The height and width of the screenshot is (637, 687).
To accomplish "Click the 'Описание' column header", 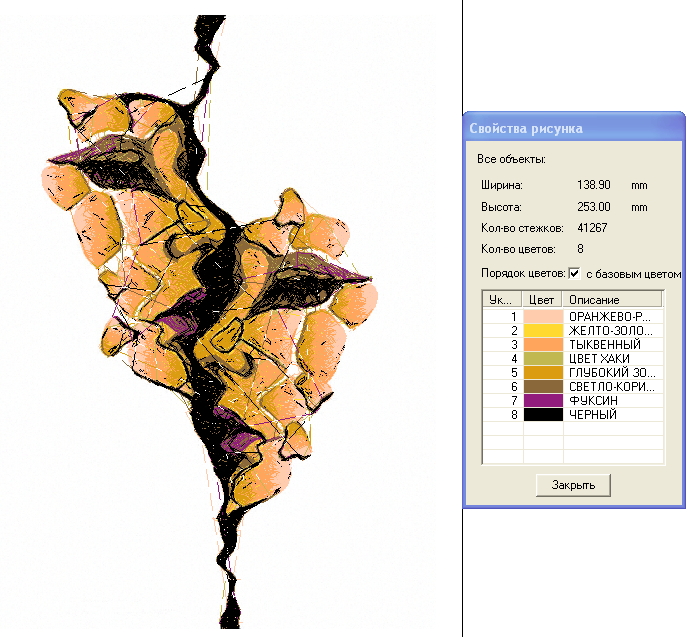I will pyautogui.click(x=613, y=300).
